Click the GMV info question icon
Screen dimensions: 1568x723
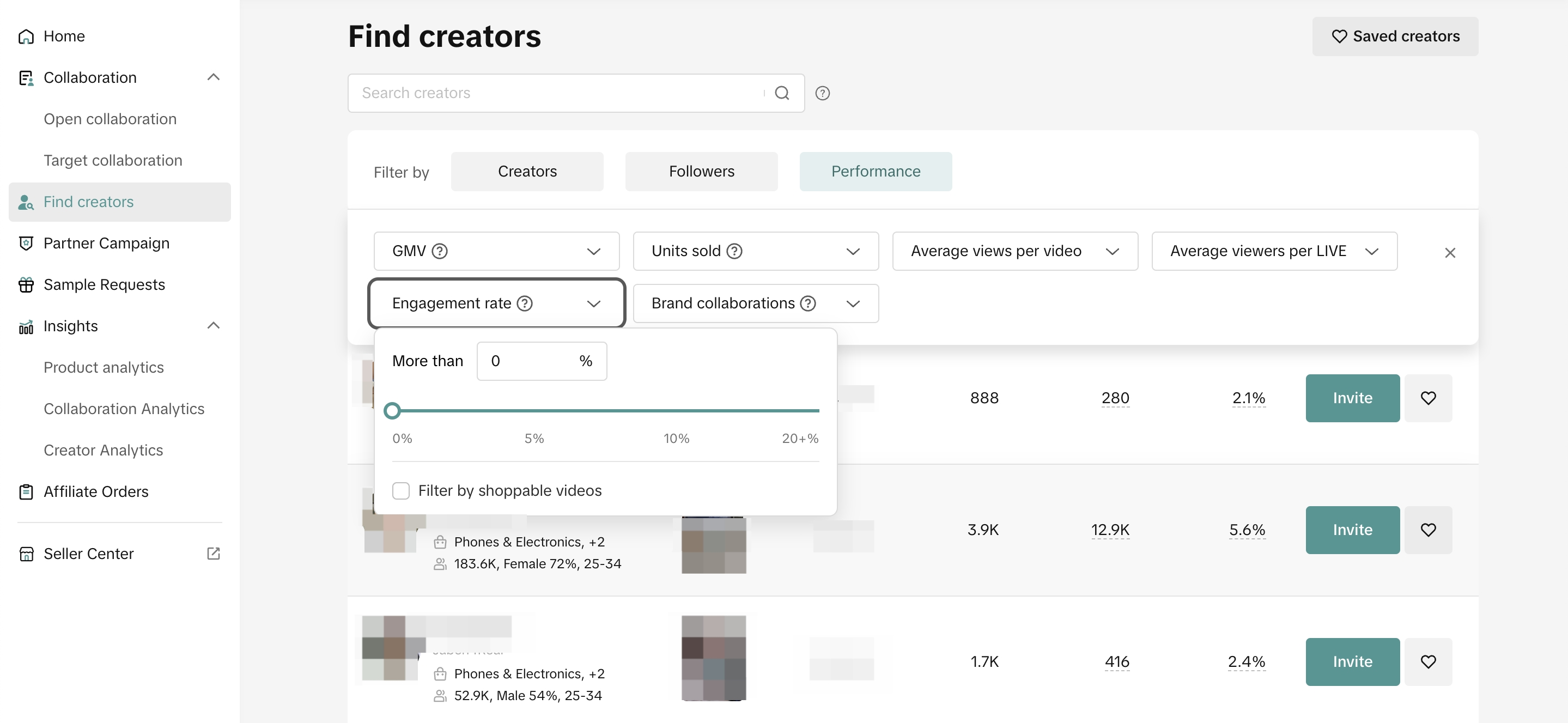pos(440,251)
